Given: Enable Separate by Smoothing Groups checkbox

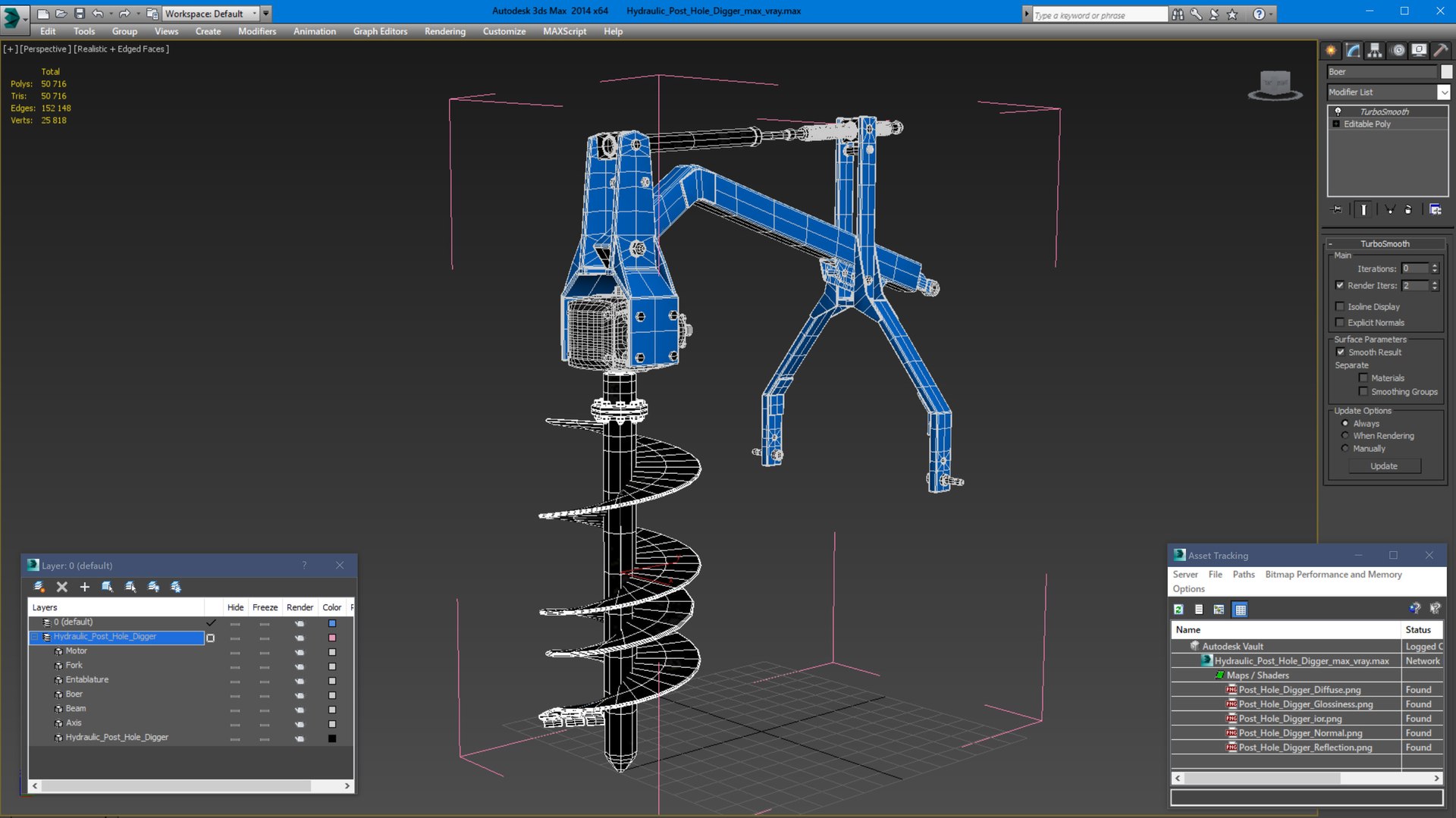Looking at the screenshot, I should [x=1363, y=392].
